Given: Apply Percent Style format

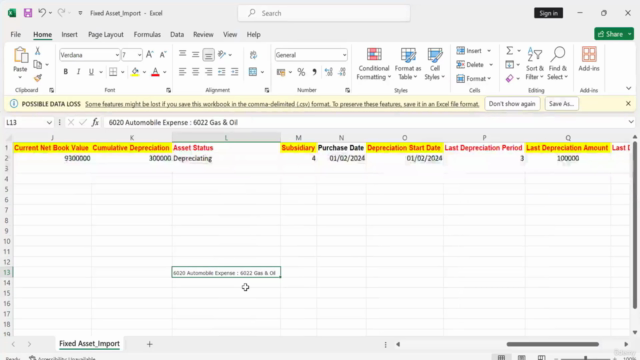Looking at the screenshot, I should point(301,72).
